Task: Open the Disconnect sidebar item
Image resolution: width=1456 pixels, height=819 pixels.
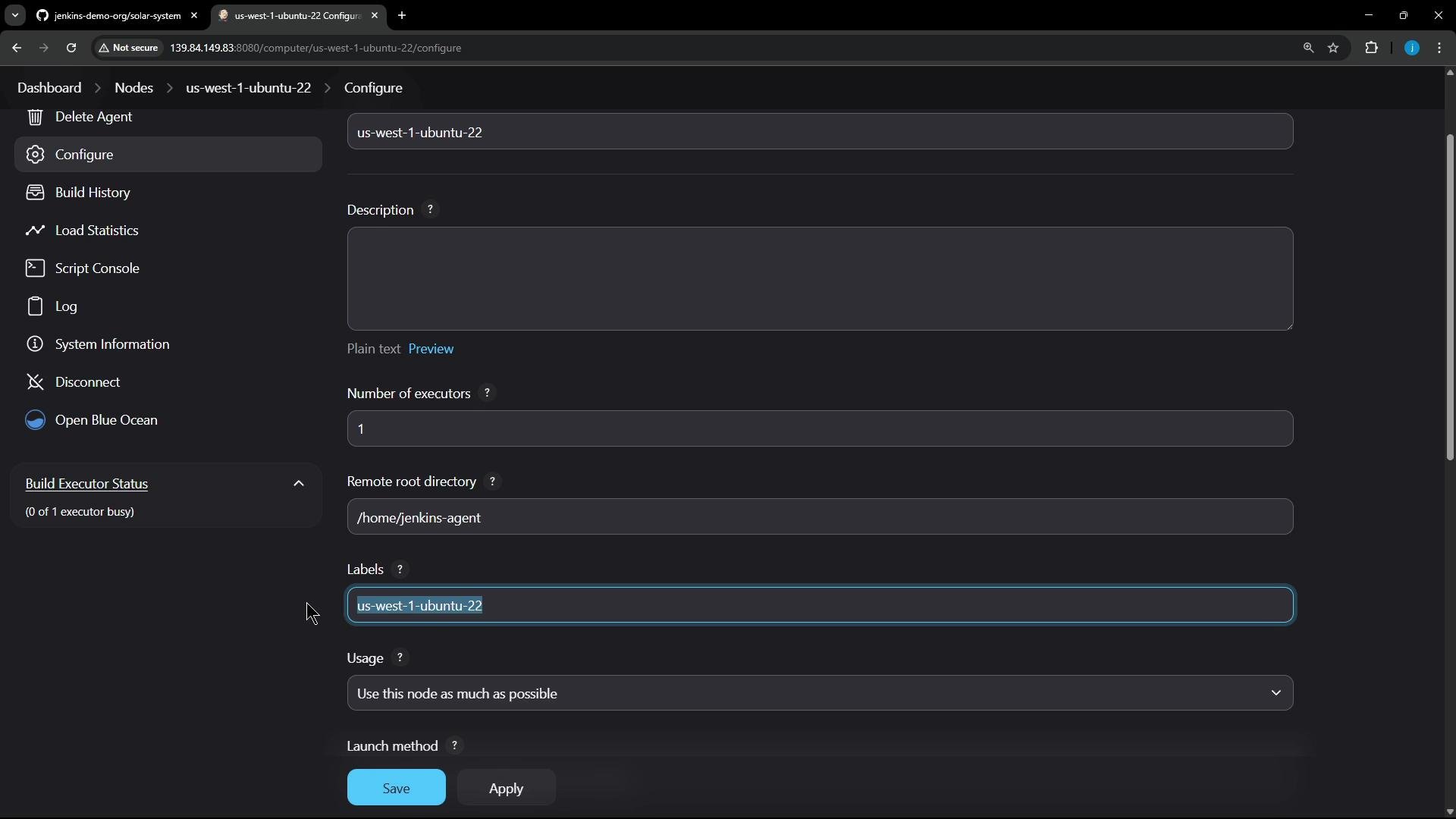Action: tap(168, 382)
